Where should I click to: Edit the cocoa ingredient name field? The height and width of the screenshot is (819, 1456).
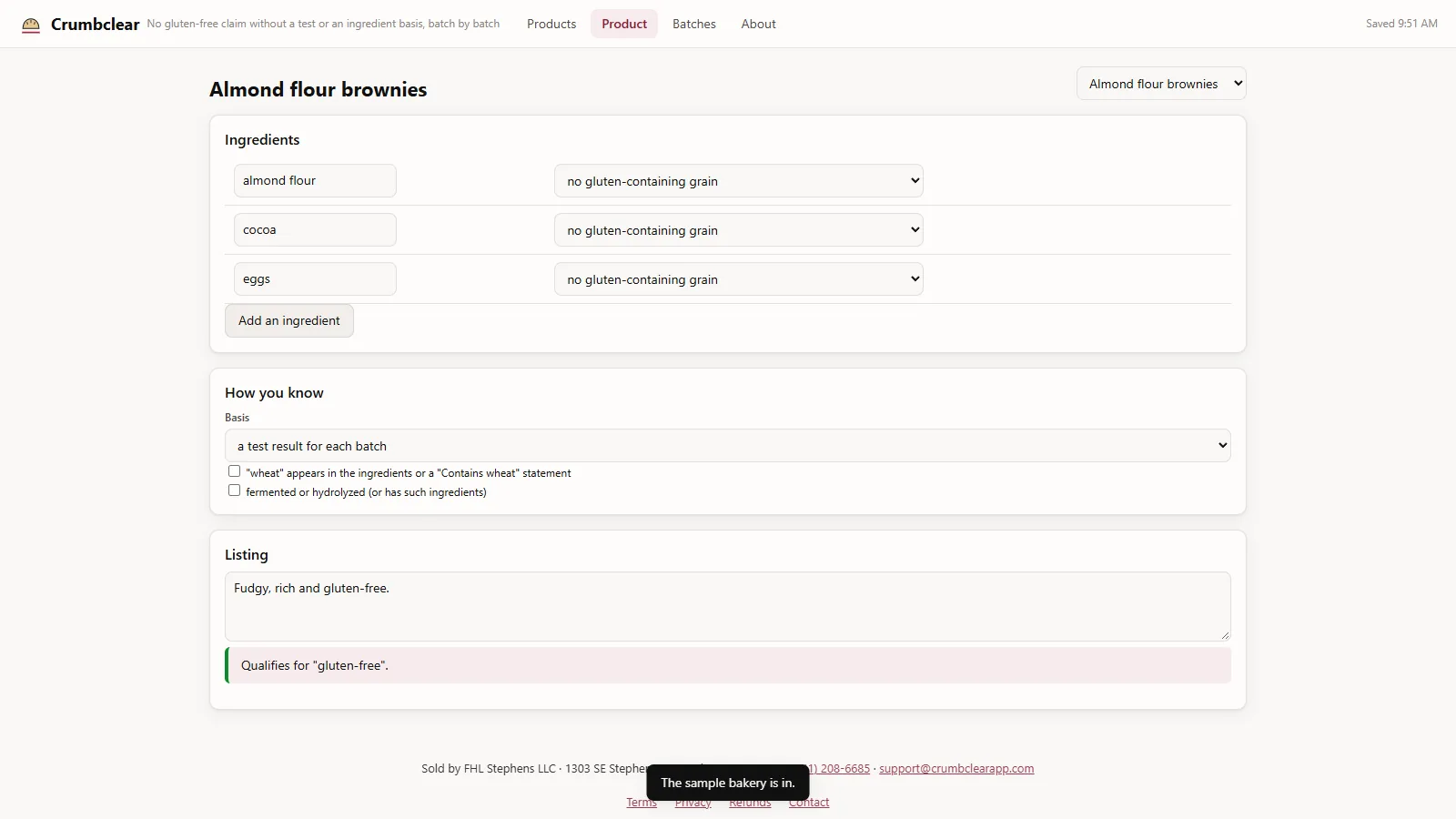point(315,229)
